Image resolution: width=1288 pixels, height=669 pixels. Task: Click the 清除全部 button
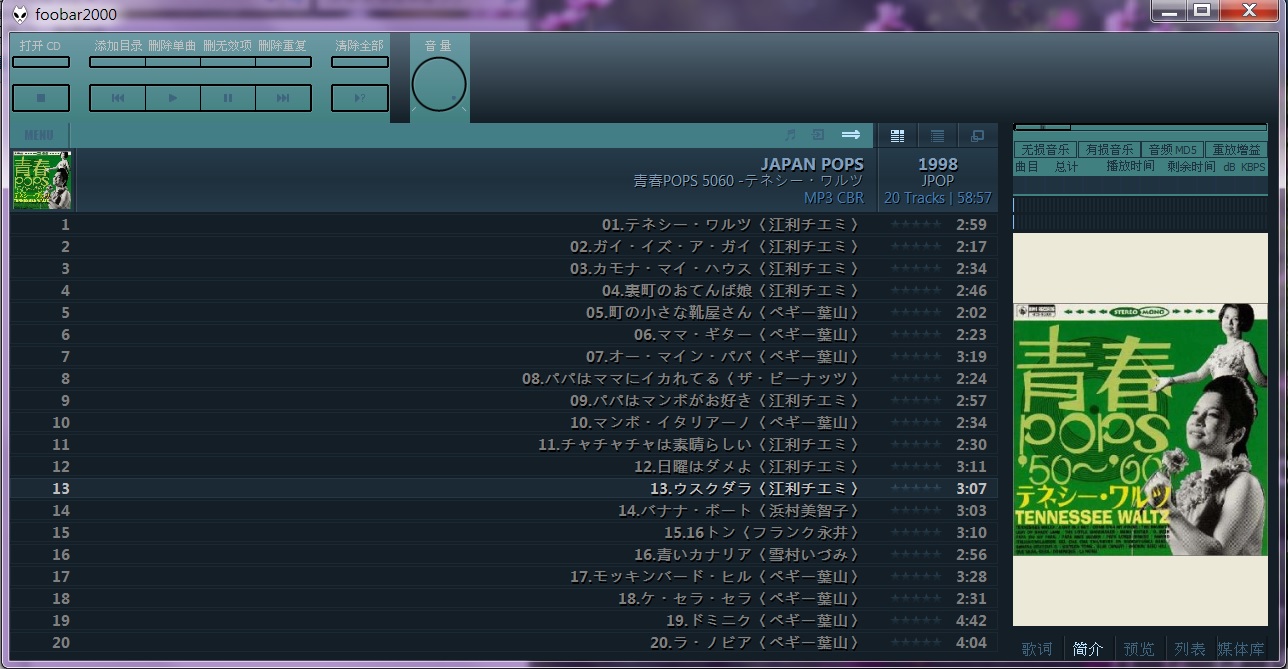[x=359, y=62]
